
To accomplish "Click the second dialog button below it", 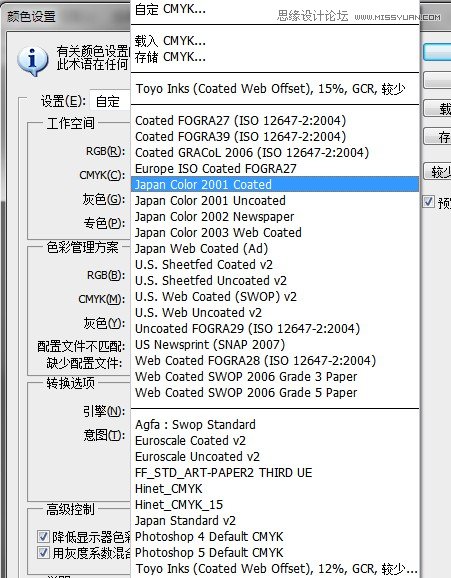I will pyautogui.click(x=437, y=80).
